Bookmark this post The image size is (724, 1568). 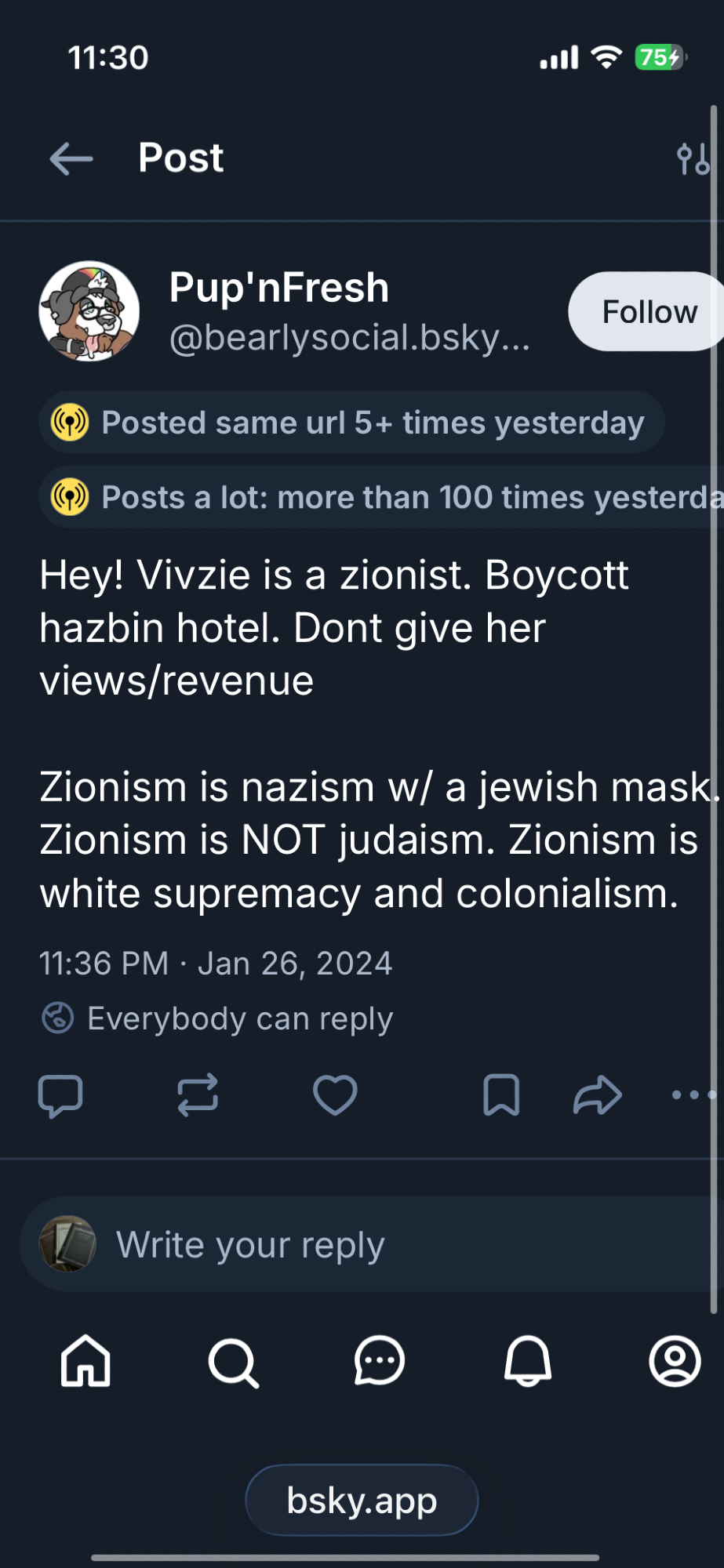[x=501, y=1094]
